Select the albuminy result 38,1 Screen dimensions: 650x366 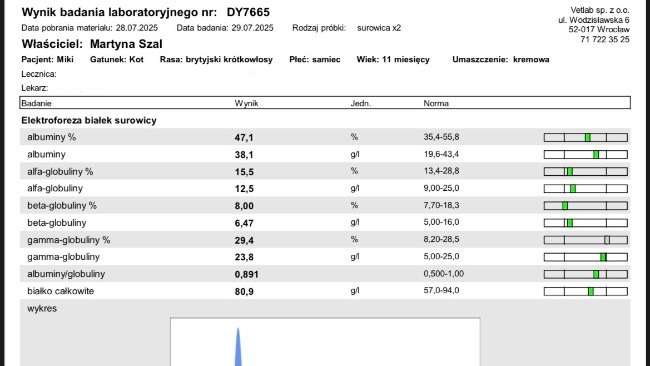tap(244, 155)
